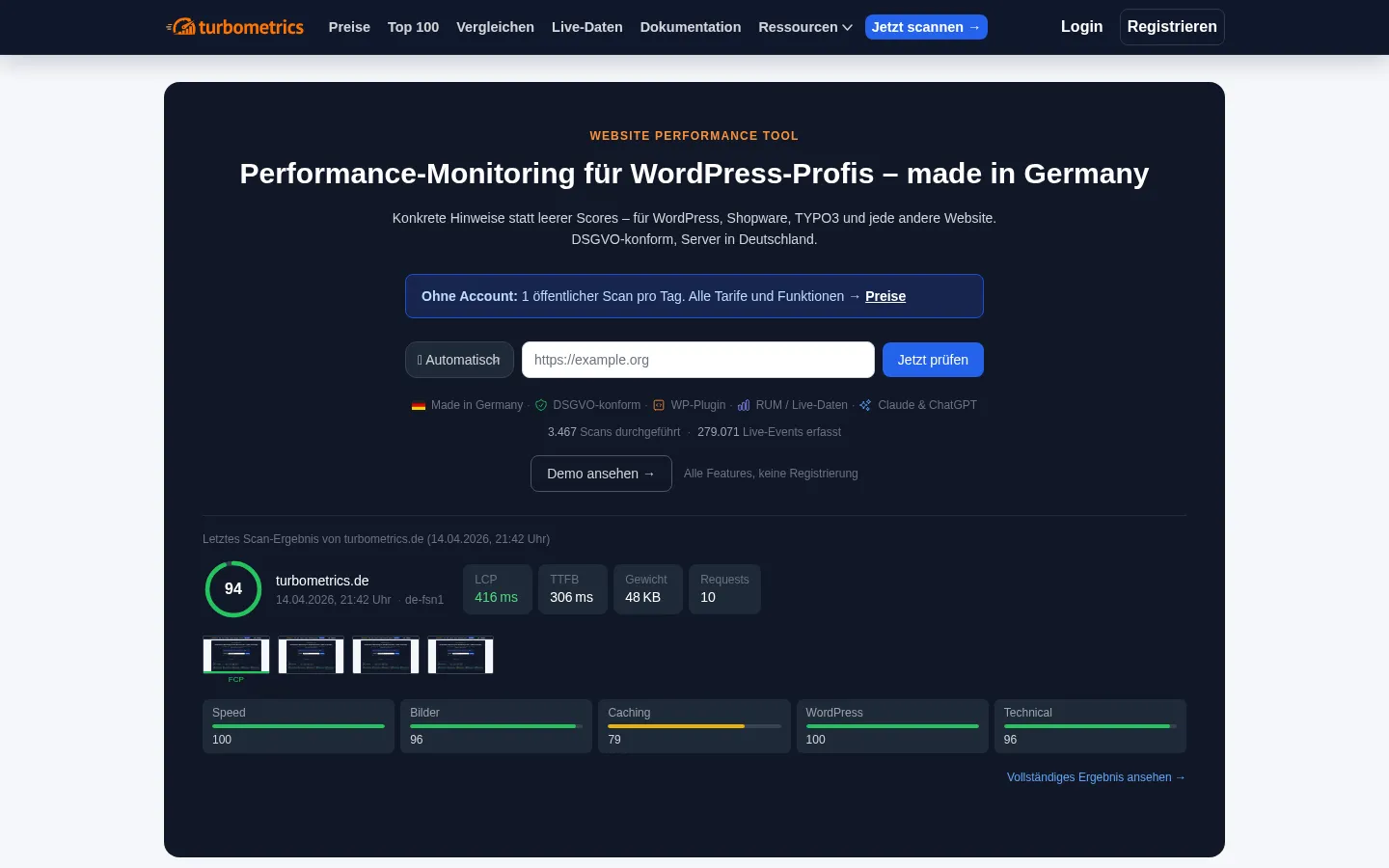Click the Jetzt prüfen button
The height and width of the screenshot is (868, 1389).
pos(933,360)
